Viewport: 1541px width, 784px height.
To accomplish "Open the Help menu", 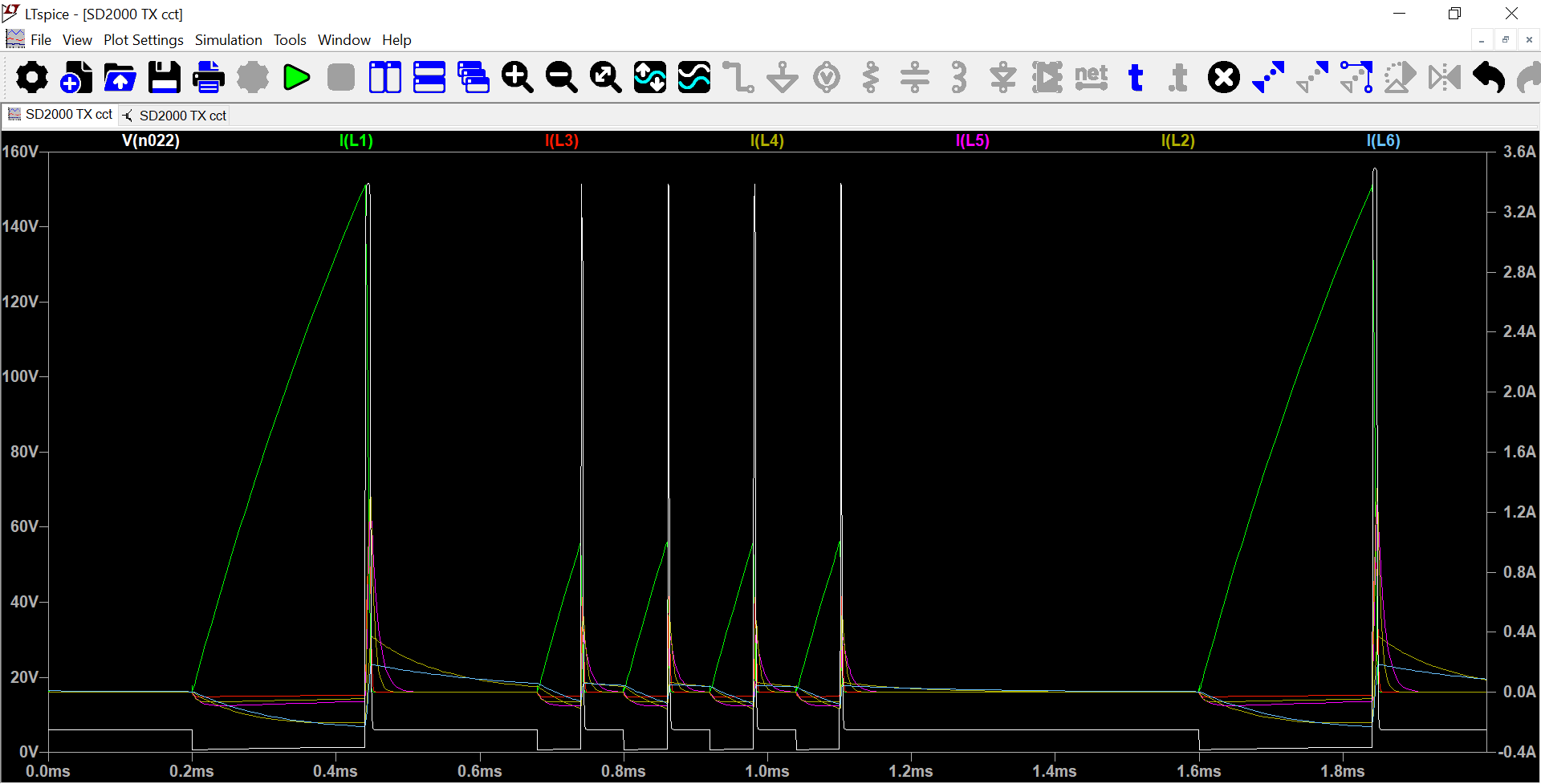I will point(396,40).
